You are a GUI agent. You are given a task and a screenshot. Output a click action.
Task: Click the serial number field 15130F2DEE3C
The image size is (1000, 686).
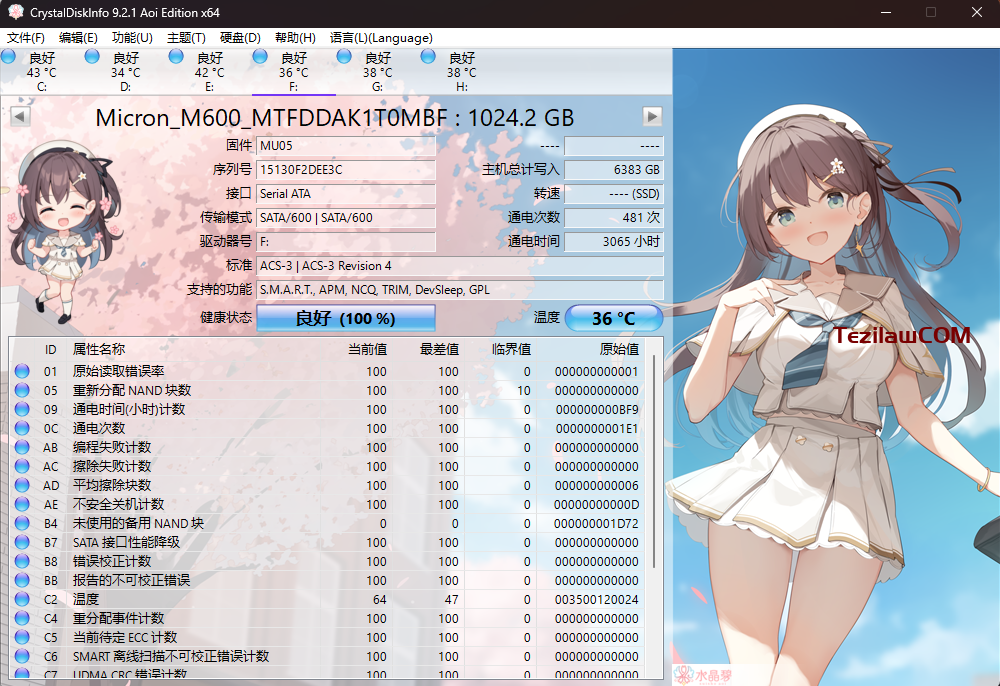346,170
